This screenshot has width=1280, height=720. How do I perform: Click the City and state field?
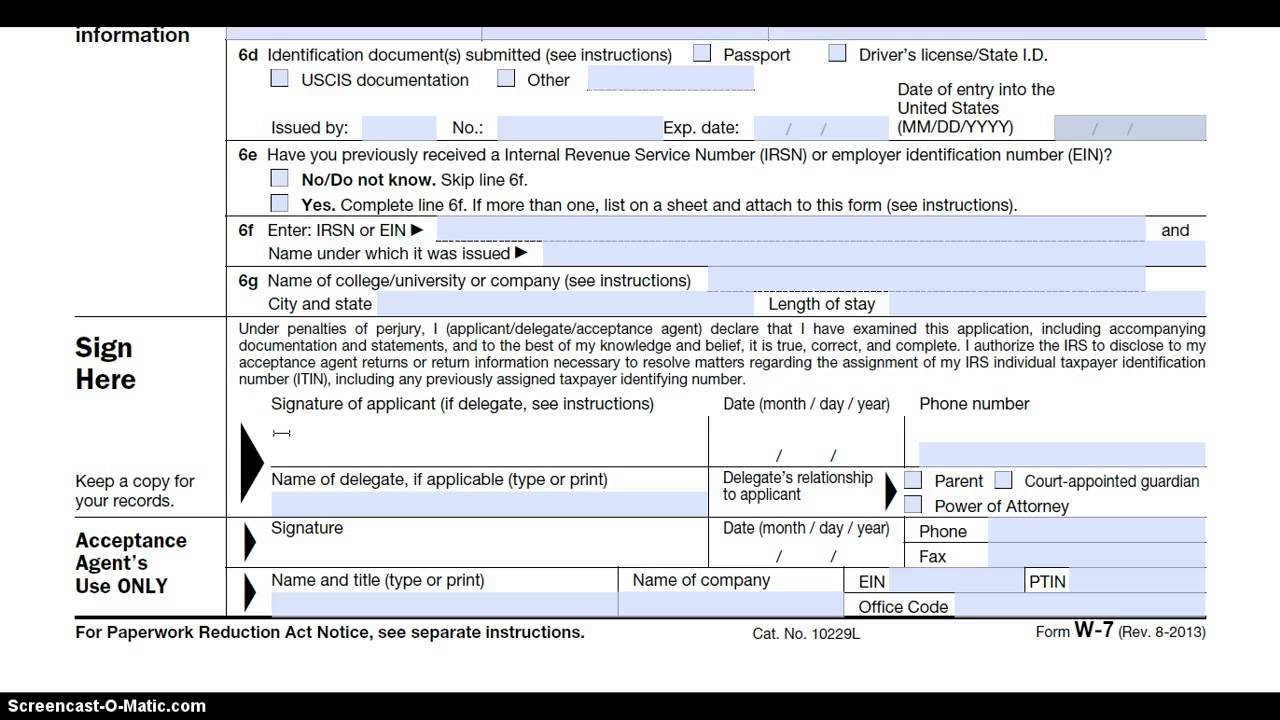tap(565, 303)
